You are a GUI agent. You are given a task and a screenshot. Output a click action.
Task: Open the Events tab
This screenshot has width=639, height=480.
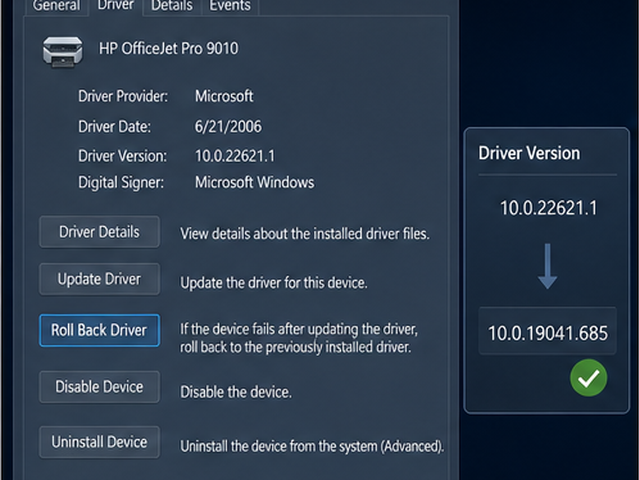pos(230,6)
